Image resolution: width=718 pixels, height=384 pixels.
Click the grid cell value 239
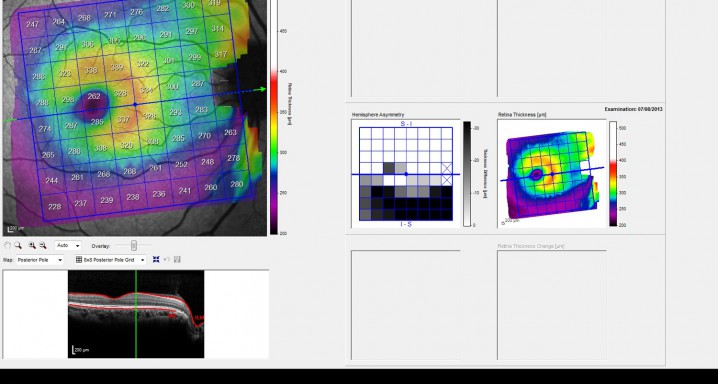coord(107,200)
